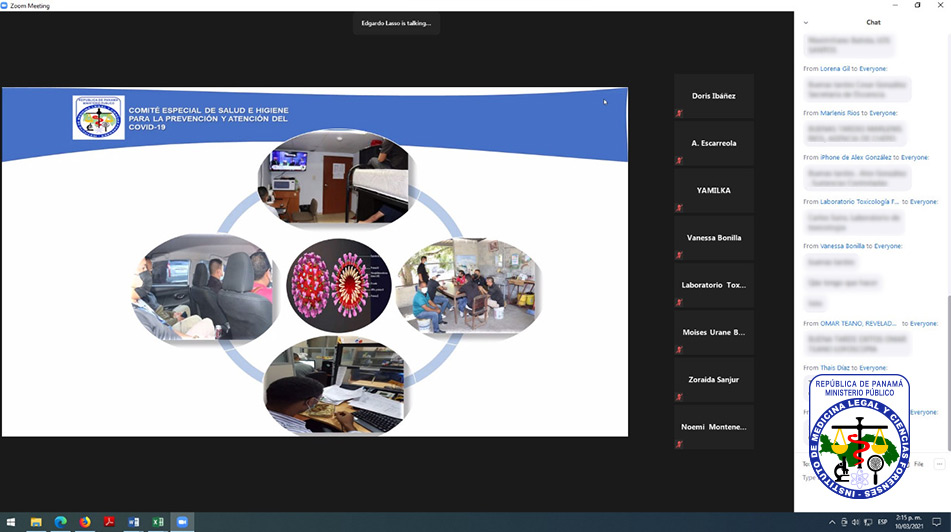Viewport: 951px width, 532px height.
Task: Click the chat panel scrollbar
Action: [949, 373]
